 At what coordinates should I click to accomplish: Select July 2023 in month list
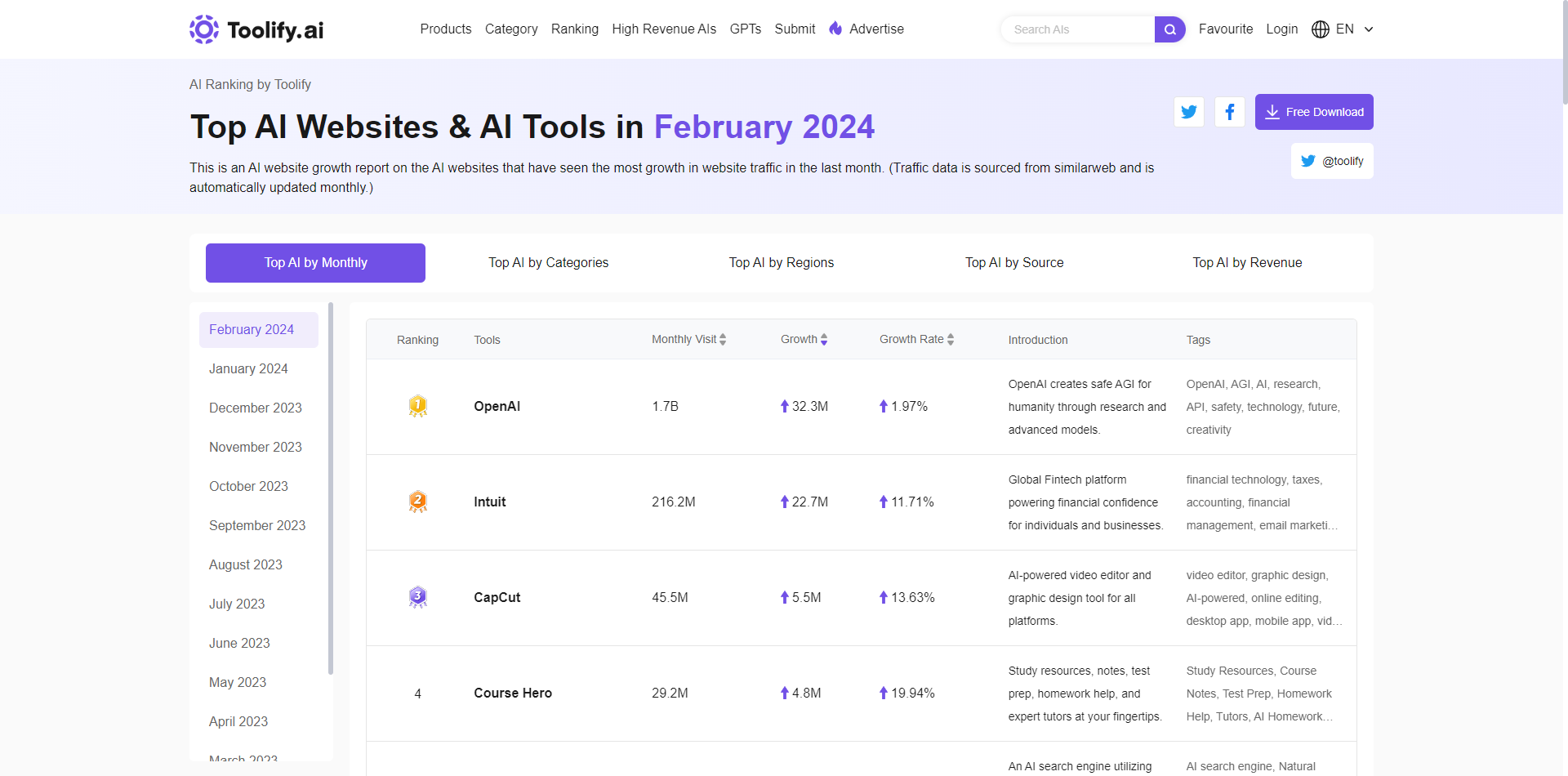pyautogui.click(x=259, y=604)
